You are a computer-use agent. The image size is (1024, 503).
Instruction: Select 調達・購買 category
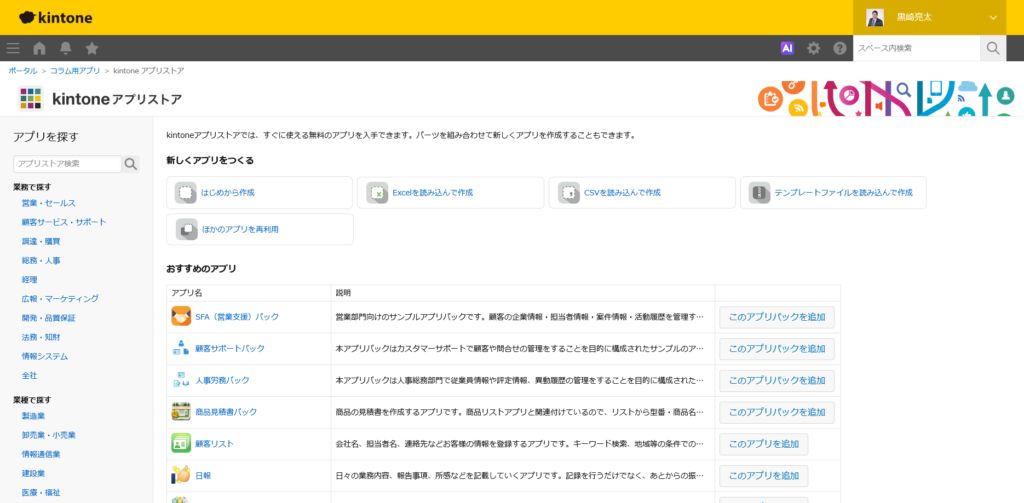click(x=40, y=242)
